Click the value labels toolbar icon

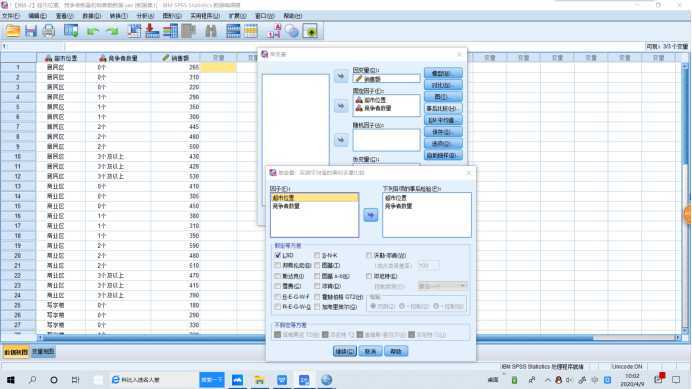coord(274,31)
